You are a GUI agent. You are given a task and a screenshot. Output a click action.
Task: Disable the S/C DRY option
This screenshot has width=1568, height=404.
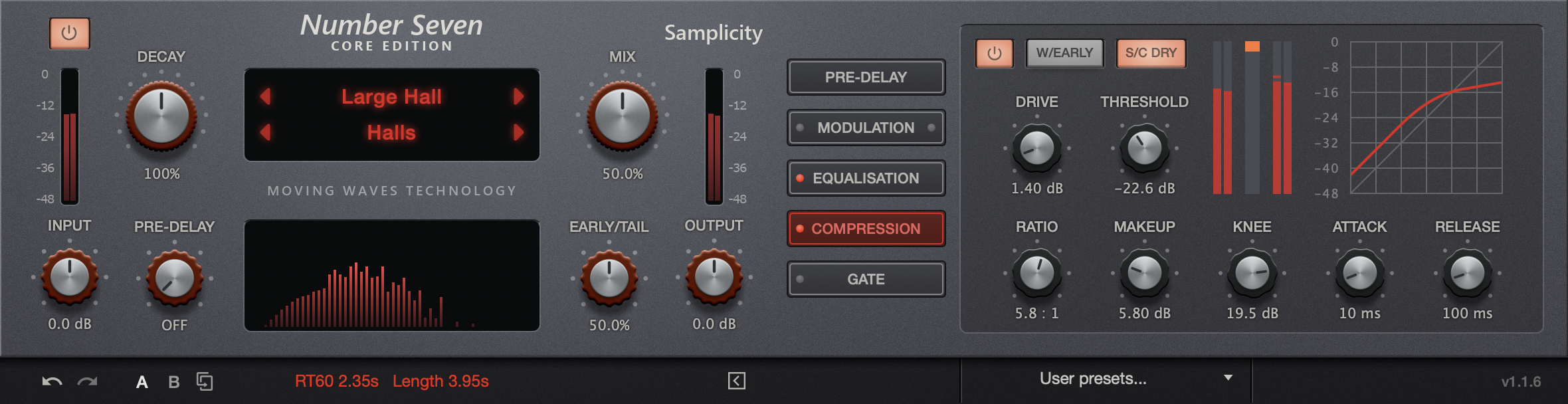[x=1151, y=53]
